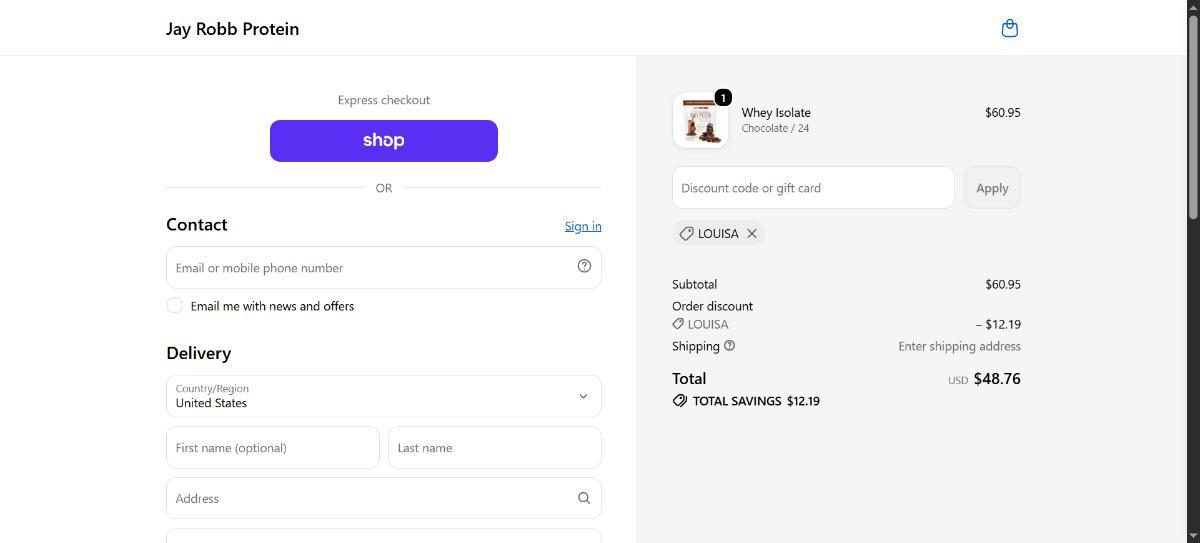Screen dimensions: 1200x543
Task: Click the total savings tag icon
Action: point(680,401)
